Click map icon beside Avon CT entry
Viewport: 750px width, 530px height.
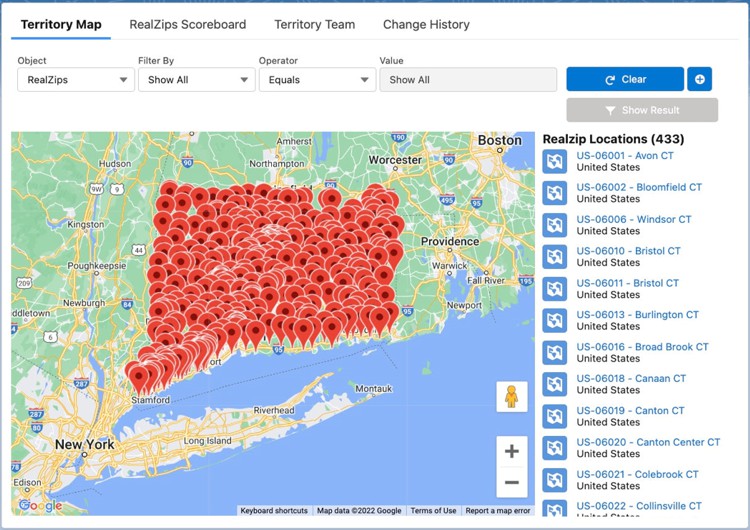[555, 162]
